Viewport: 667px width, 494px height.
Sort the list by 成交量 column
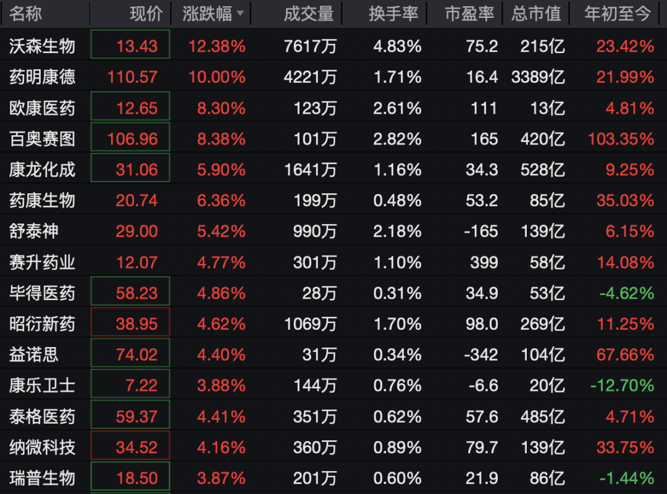coord(307,14)
